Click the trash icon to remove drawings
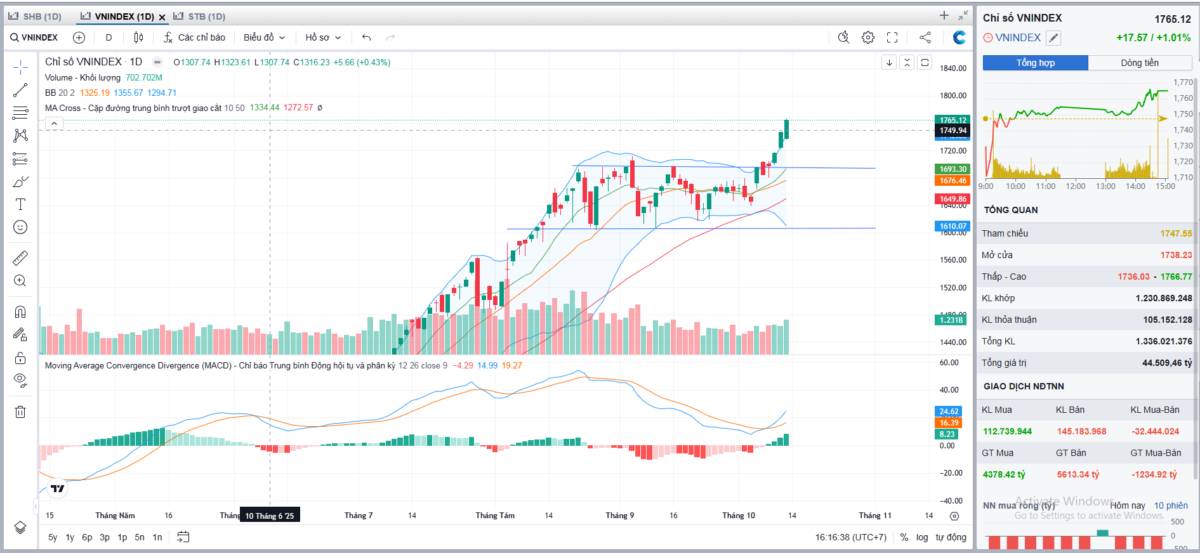The image size is (1200, 553). click(20, 411)
